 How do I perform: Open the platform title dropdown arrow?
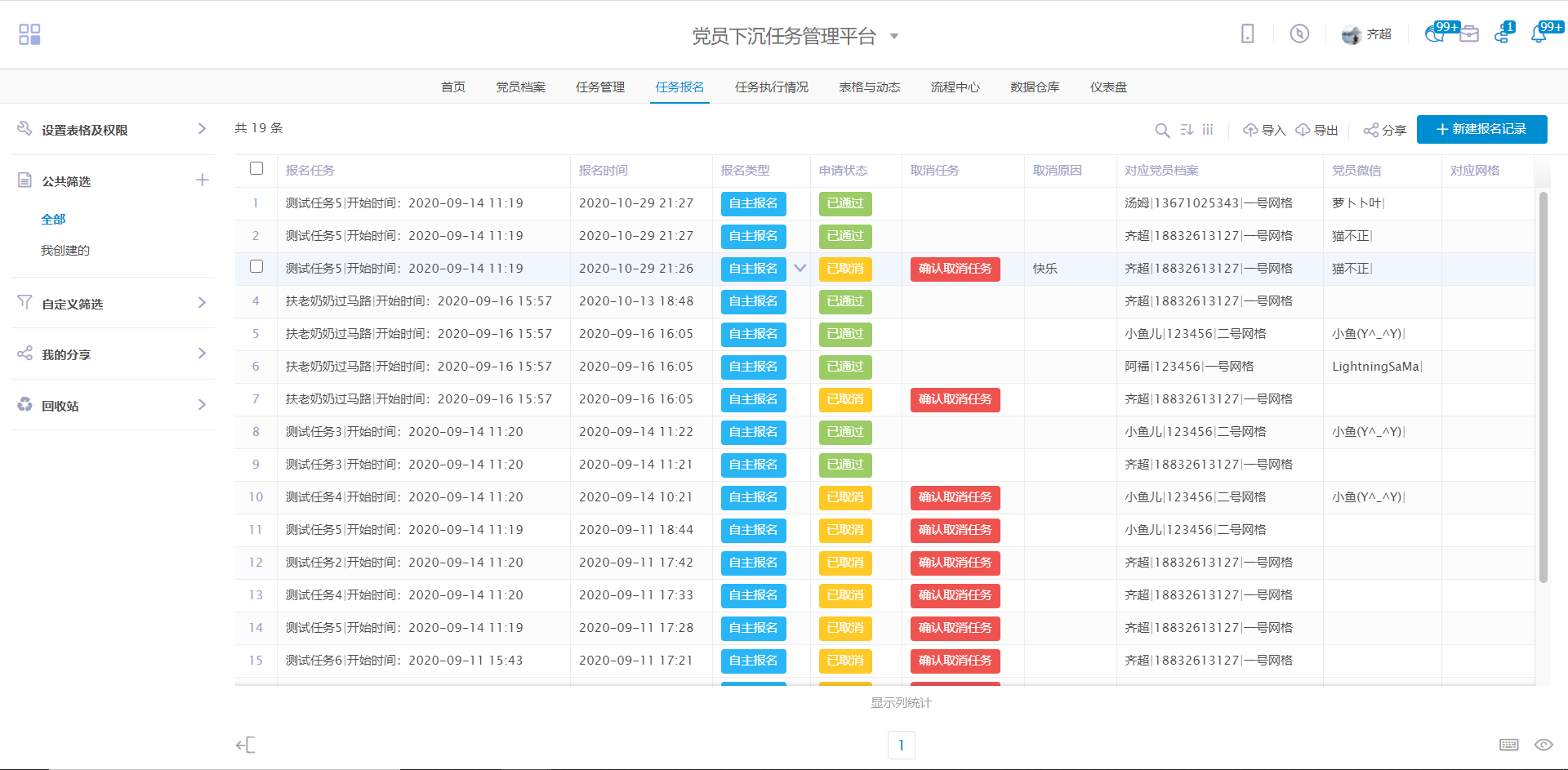(894, 36)
